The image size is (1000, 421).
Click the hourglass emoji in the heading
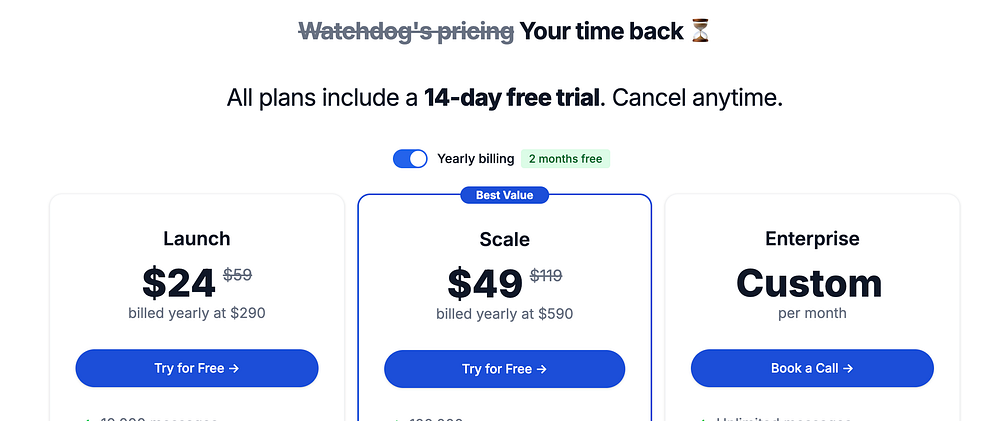point(700,31)
